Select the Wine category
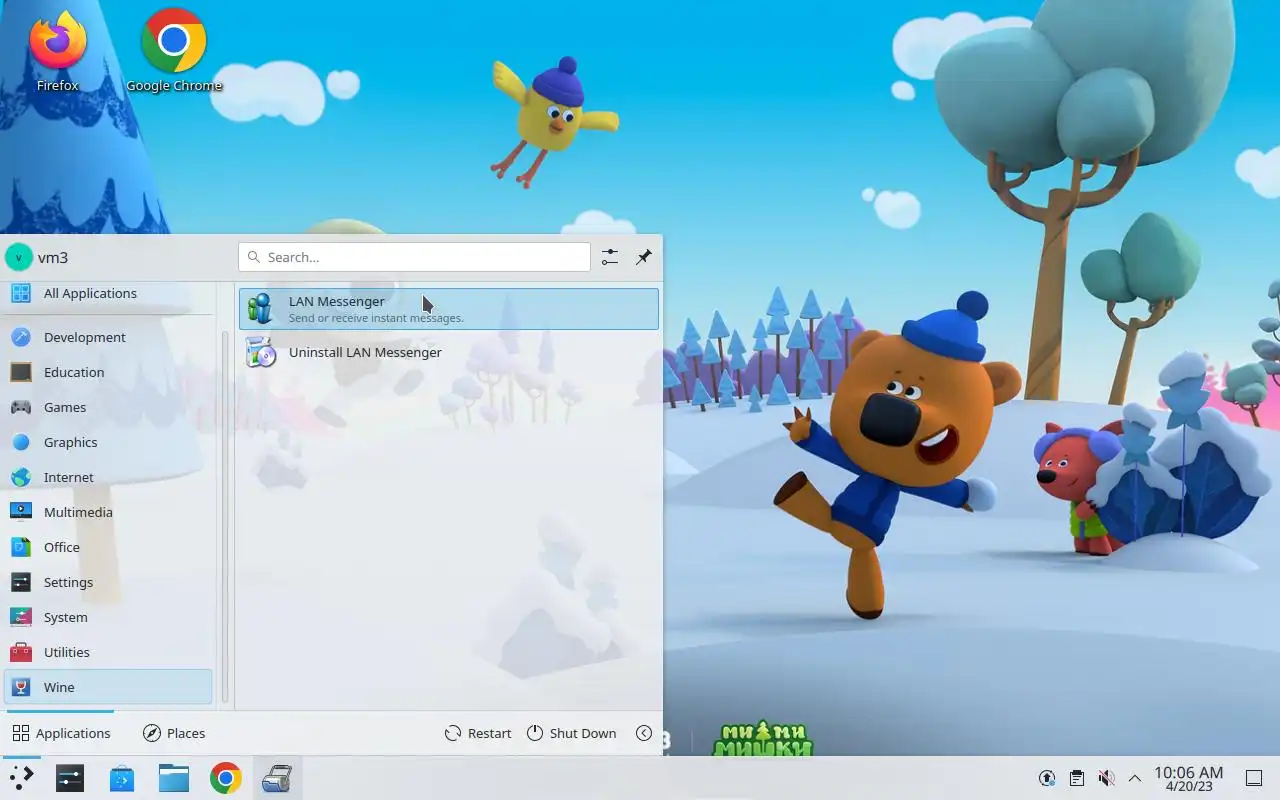This screenshot has width=1280, height=800. point(108,687)
